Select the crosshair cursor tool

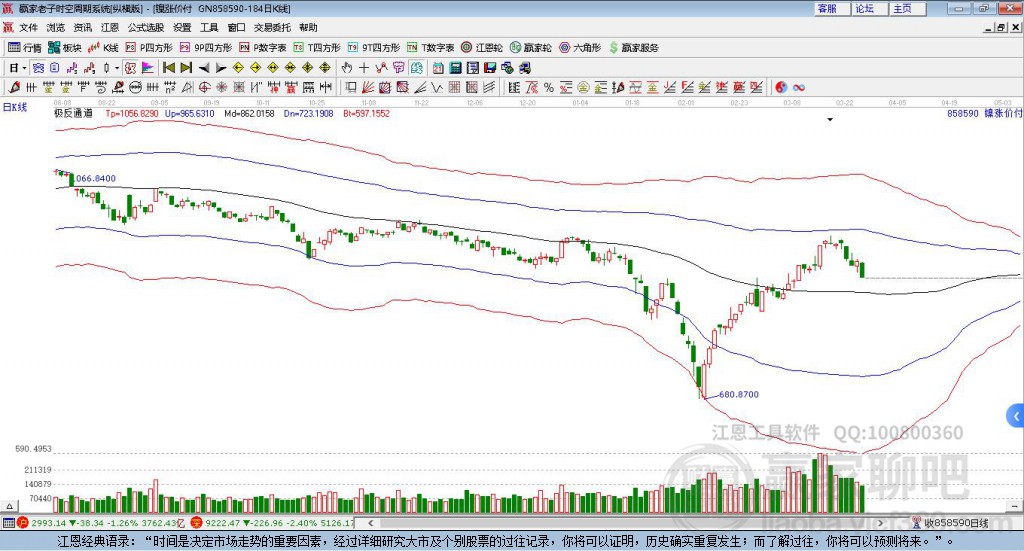click(364, 68)
